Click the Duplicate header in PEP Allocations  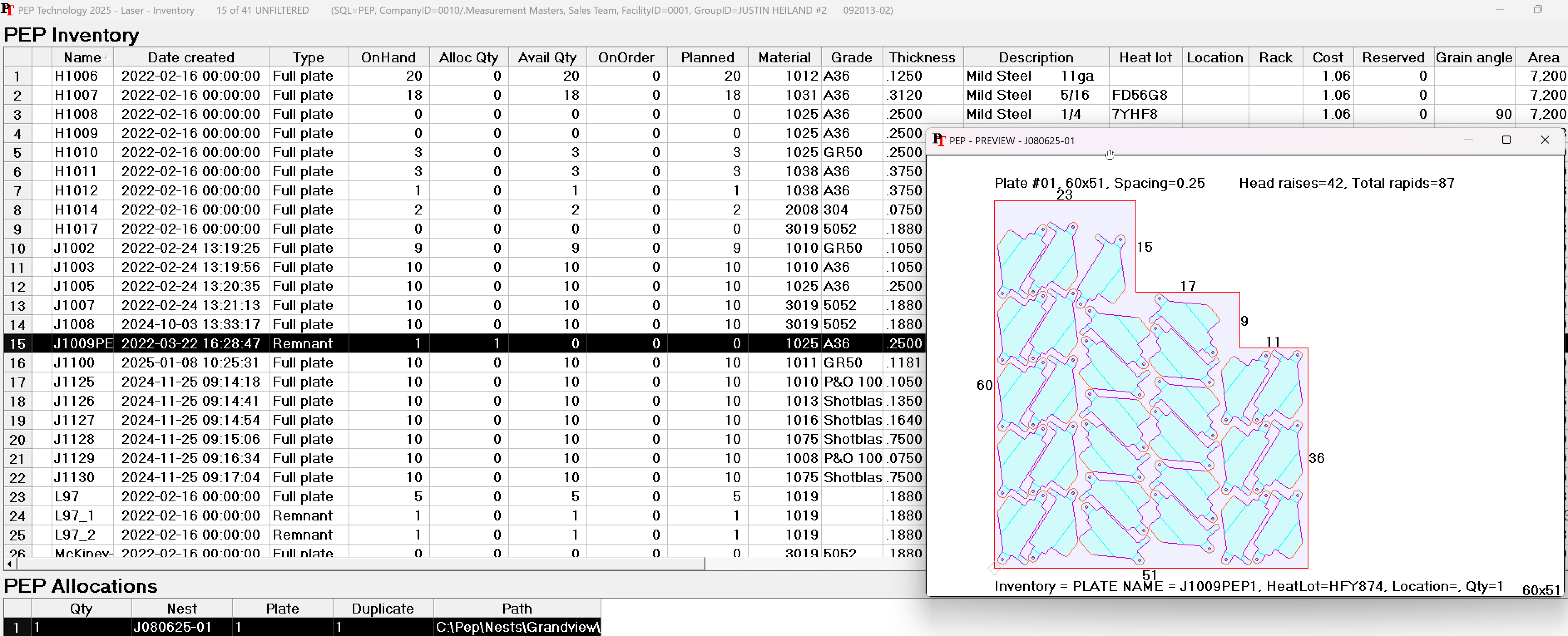pyautogui.click(x=383, y=608)
